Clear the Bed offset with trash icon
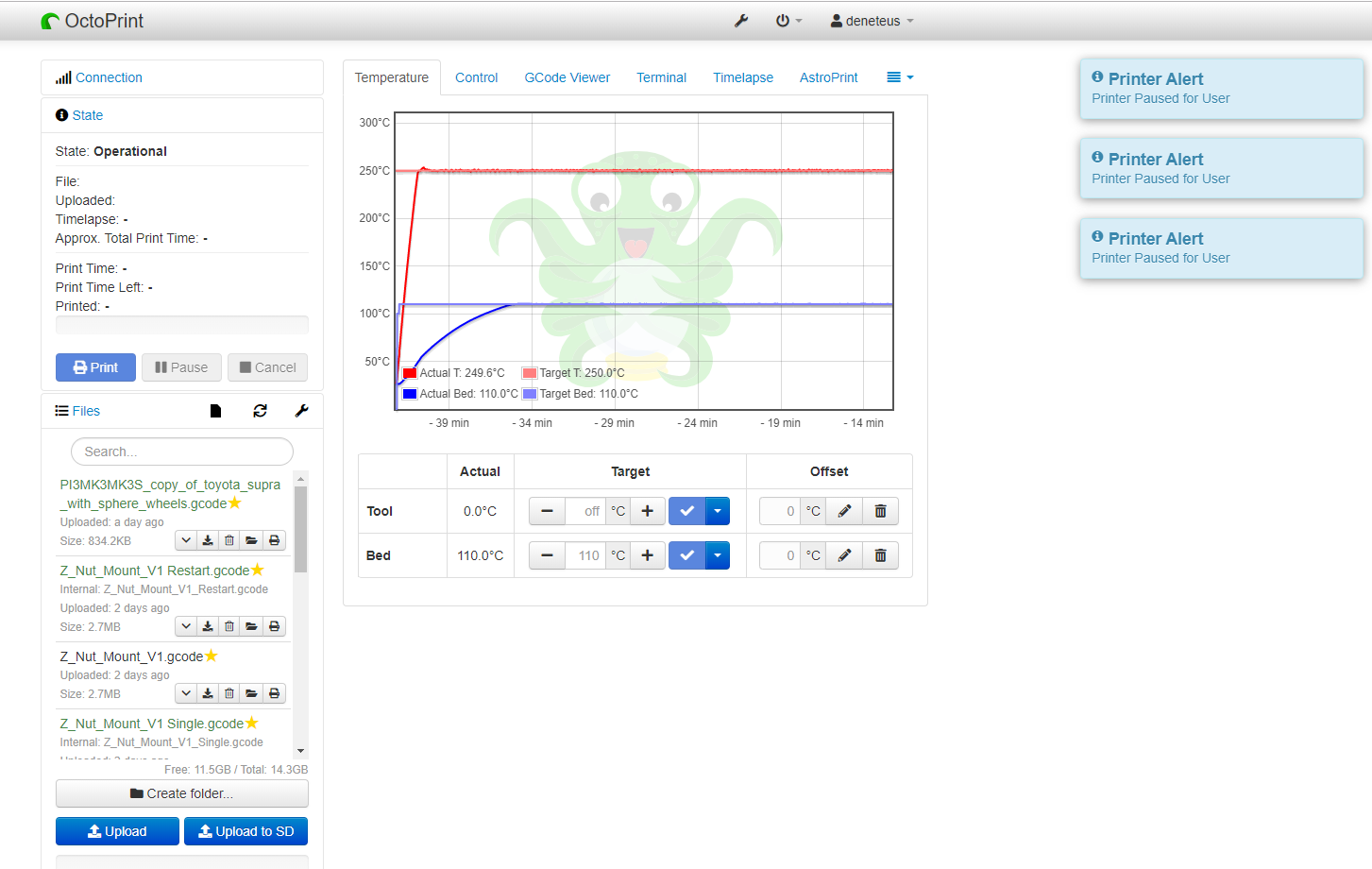Viewport: 1372px width, 869px height. tap(880, 555)
